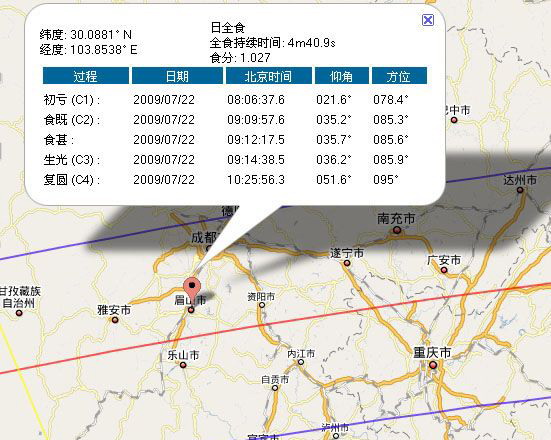Viewport: 551px width, 440px height.
Task: Click the 遂宁市 city marker
Action: point(347,263)
